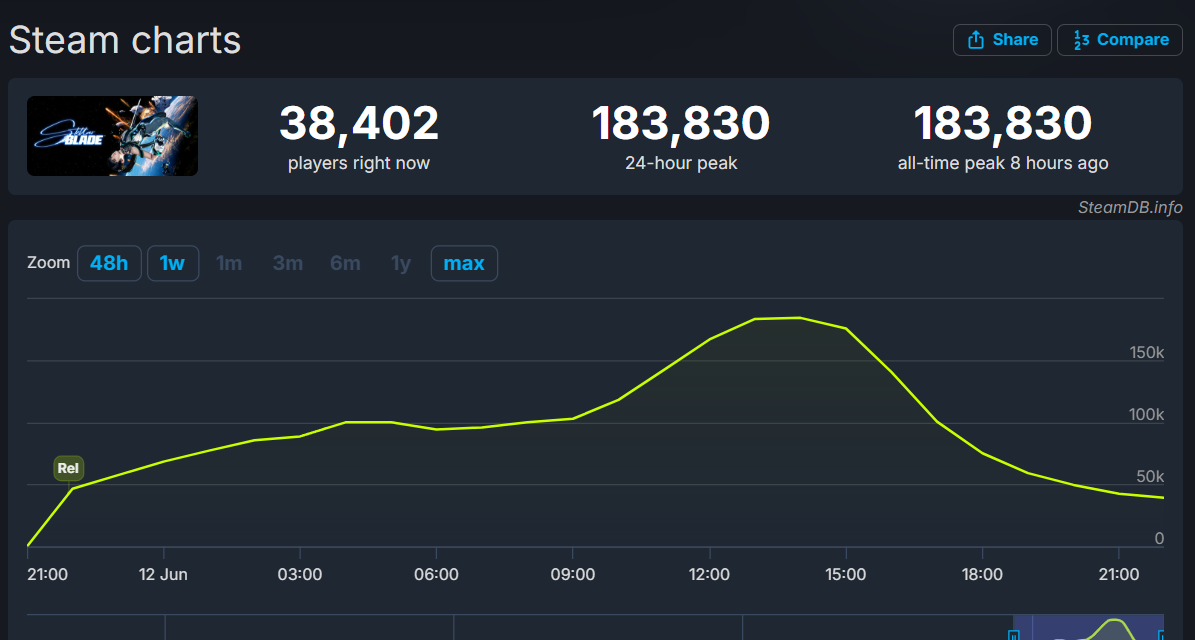The width and height of the screenshot is (1195, 640).
Task: Click the 06:00 time axis label
Action: click(x=437, y=574)
